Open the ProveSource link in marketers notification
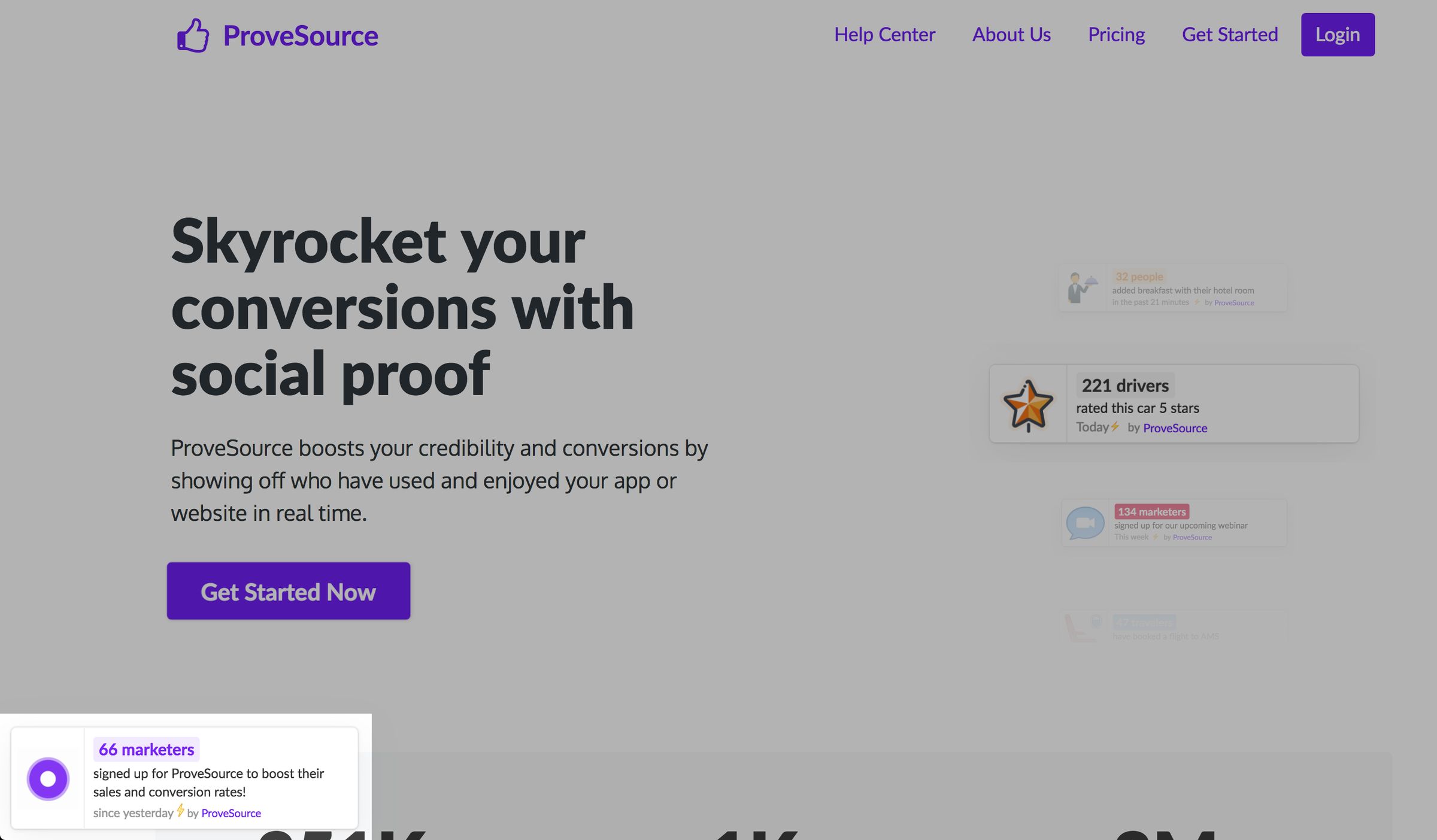The height and width of the screenshot is (840, 1437). pyautogui.click(x=231, y=813)
